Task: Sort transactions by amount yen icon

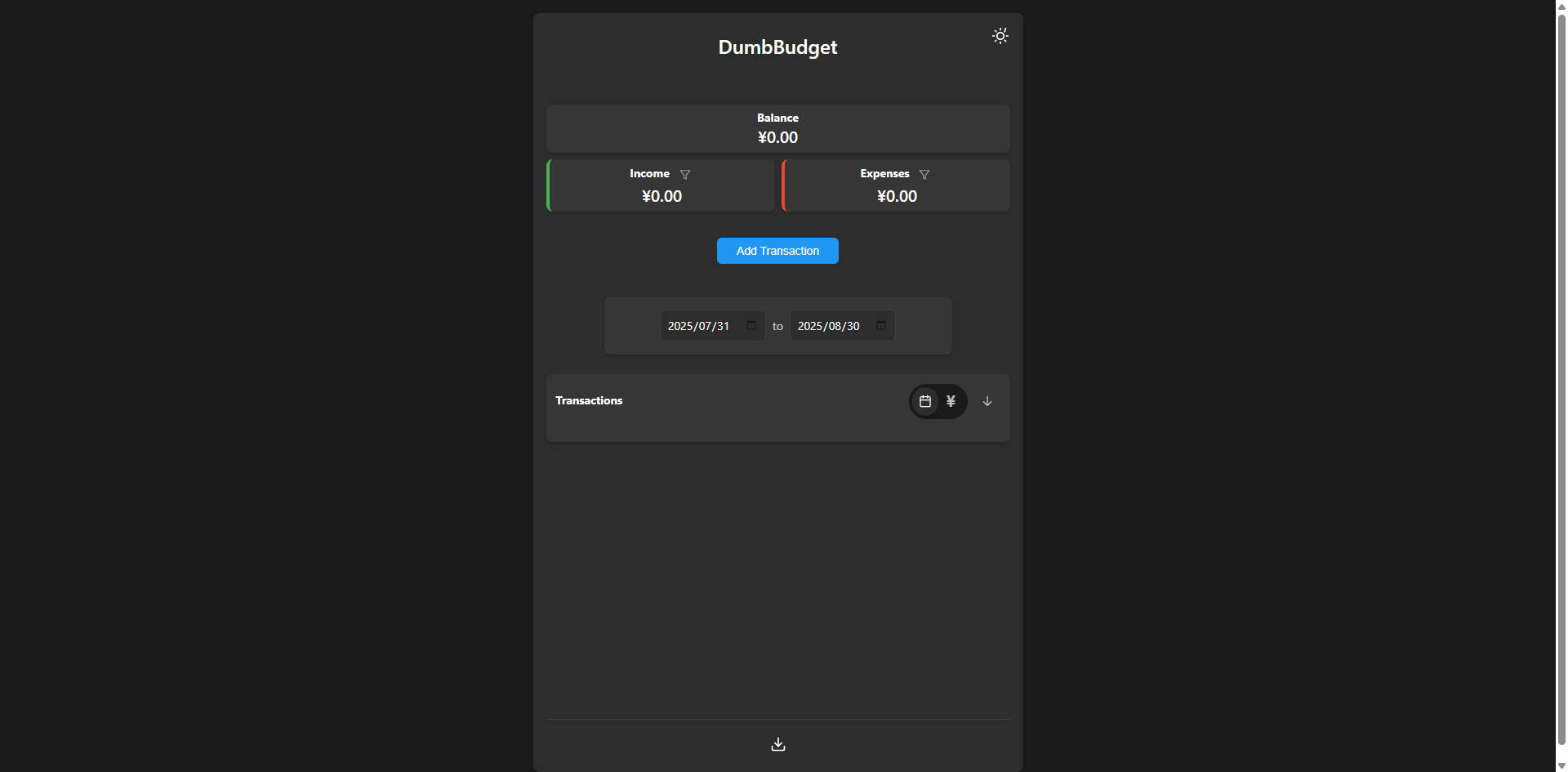Action: pyautogui.click(x=951, y=401)
